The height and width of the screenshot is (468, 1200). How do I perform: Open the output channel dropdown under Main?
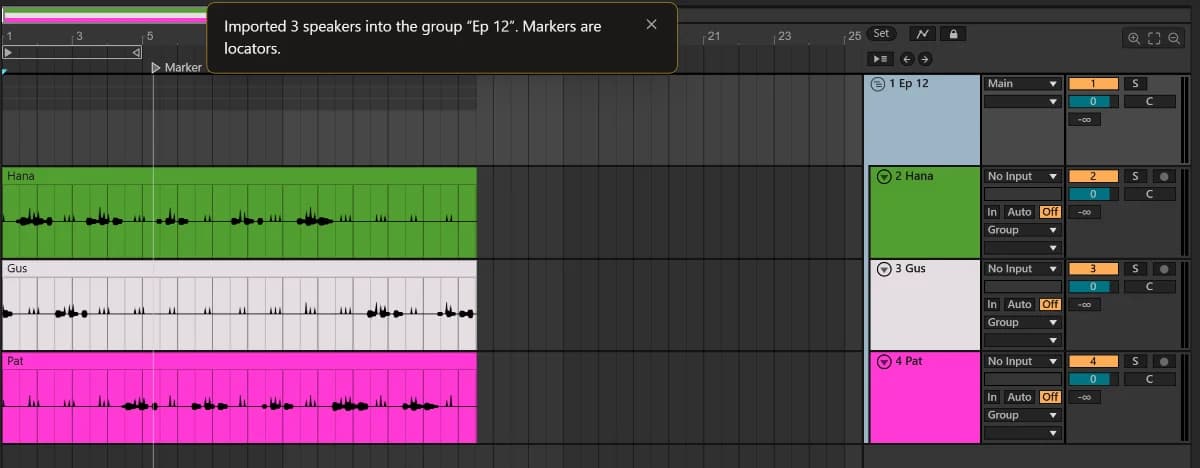(1022, 101)
